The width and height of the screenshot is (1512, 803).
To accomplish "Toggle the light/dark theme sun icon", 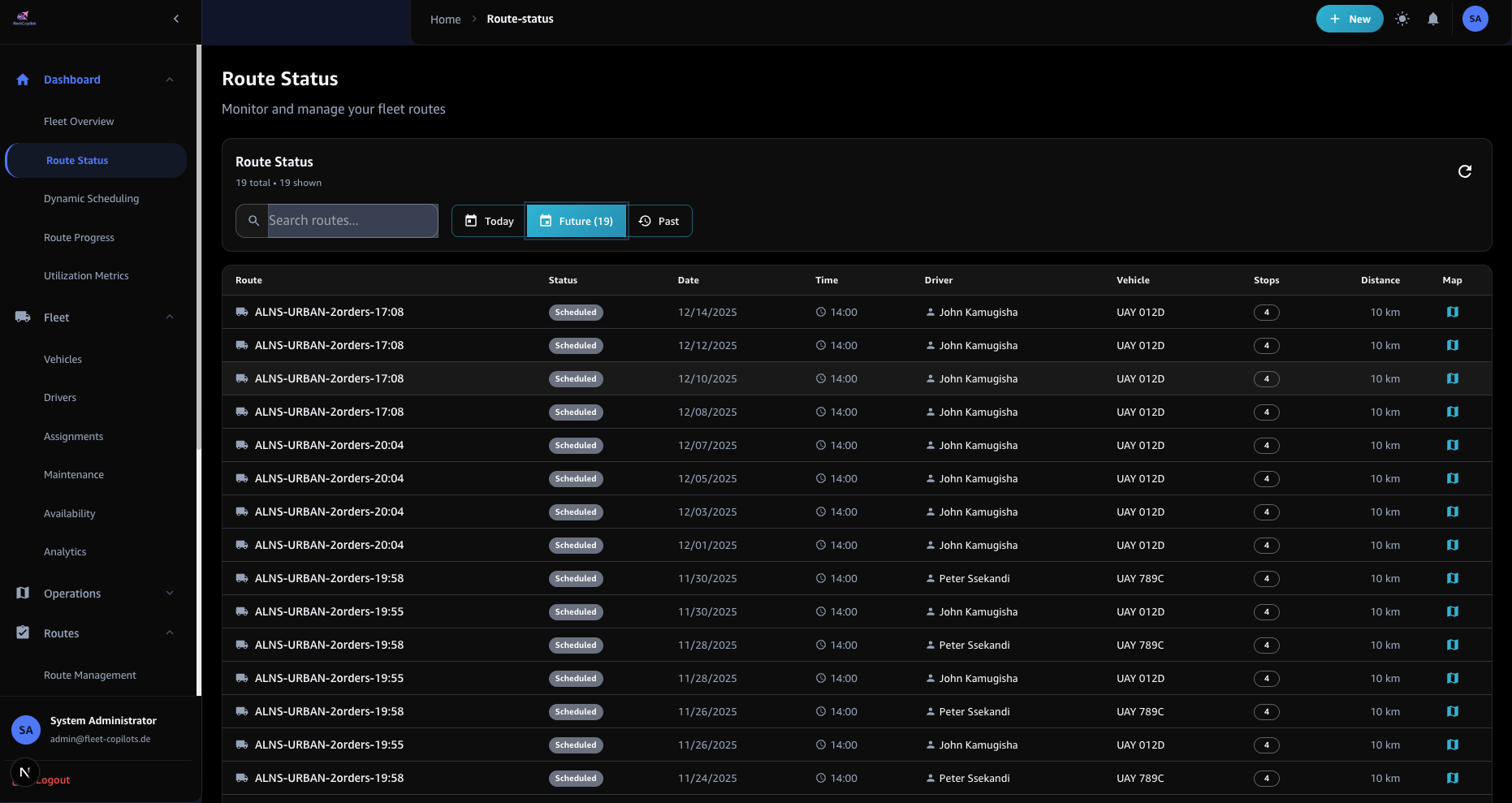I will tap(1402, 19).
